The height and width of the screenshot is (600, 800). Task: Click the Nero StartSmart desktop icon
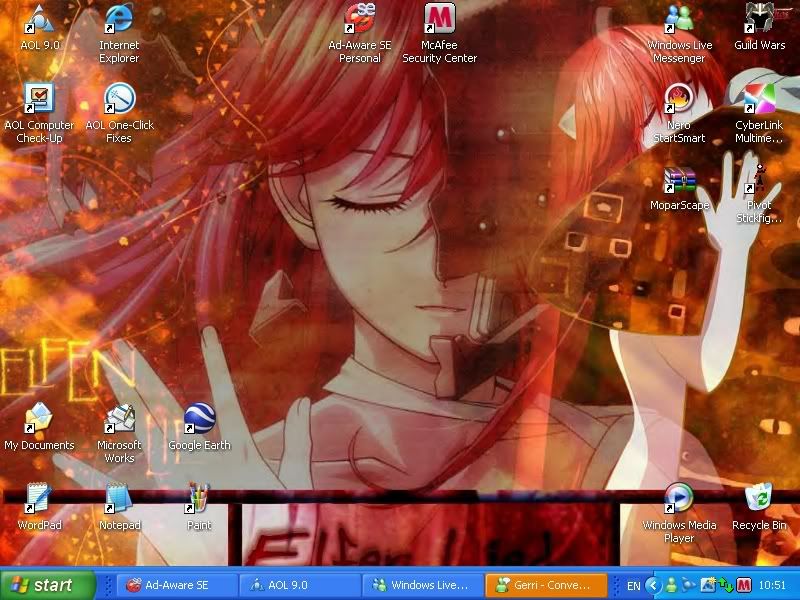coord(679,113)
